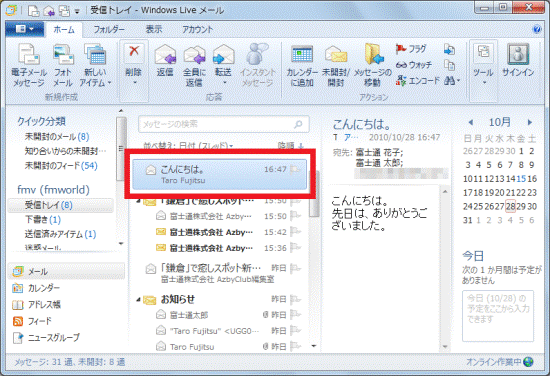Click the 削除 red X icon
The height and width of the screenshot is (376, 550).
pos(134,52)
